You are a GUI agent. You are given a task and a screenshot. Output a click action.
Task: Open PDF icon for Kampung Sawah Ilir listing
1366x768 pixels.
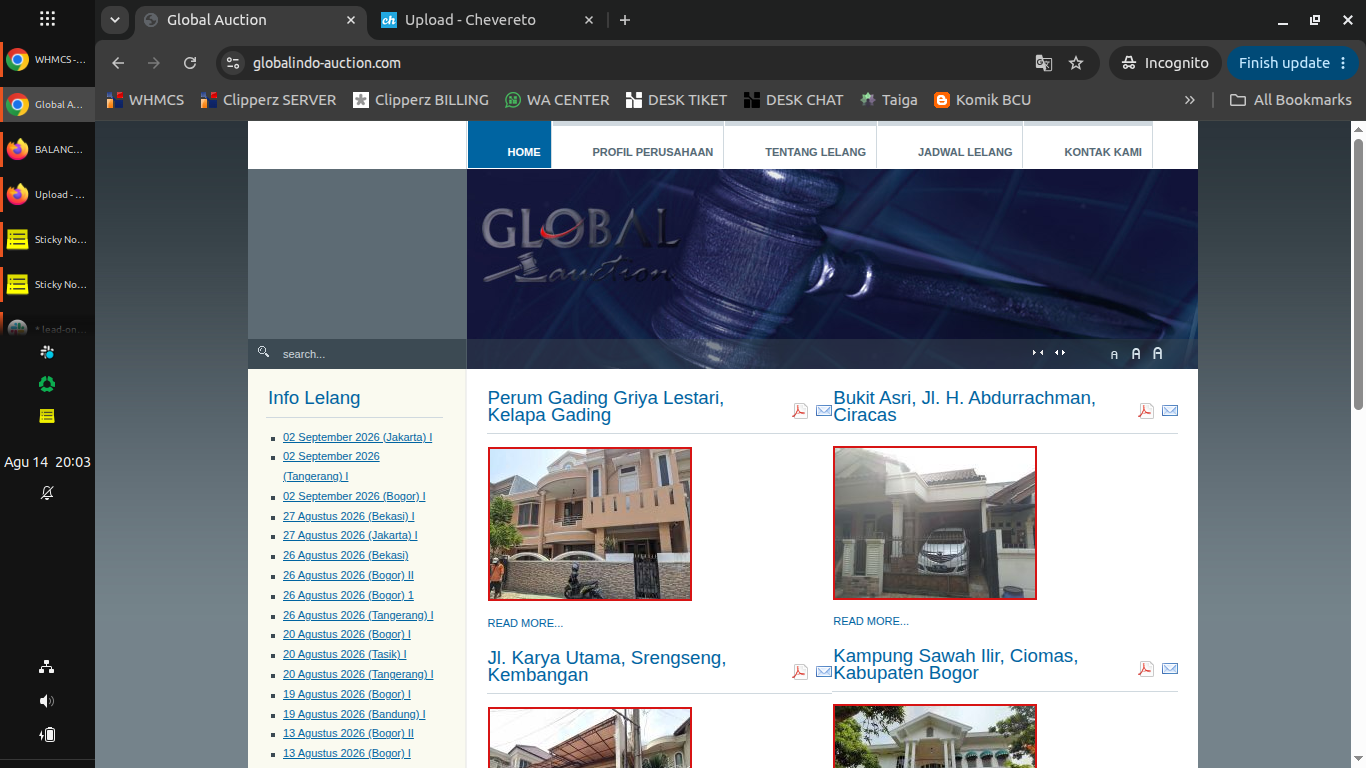[1146, 669]
